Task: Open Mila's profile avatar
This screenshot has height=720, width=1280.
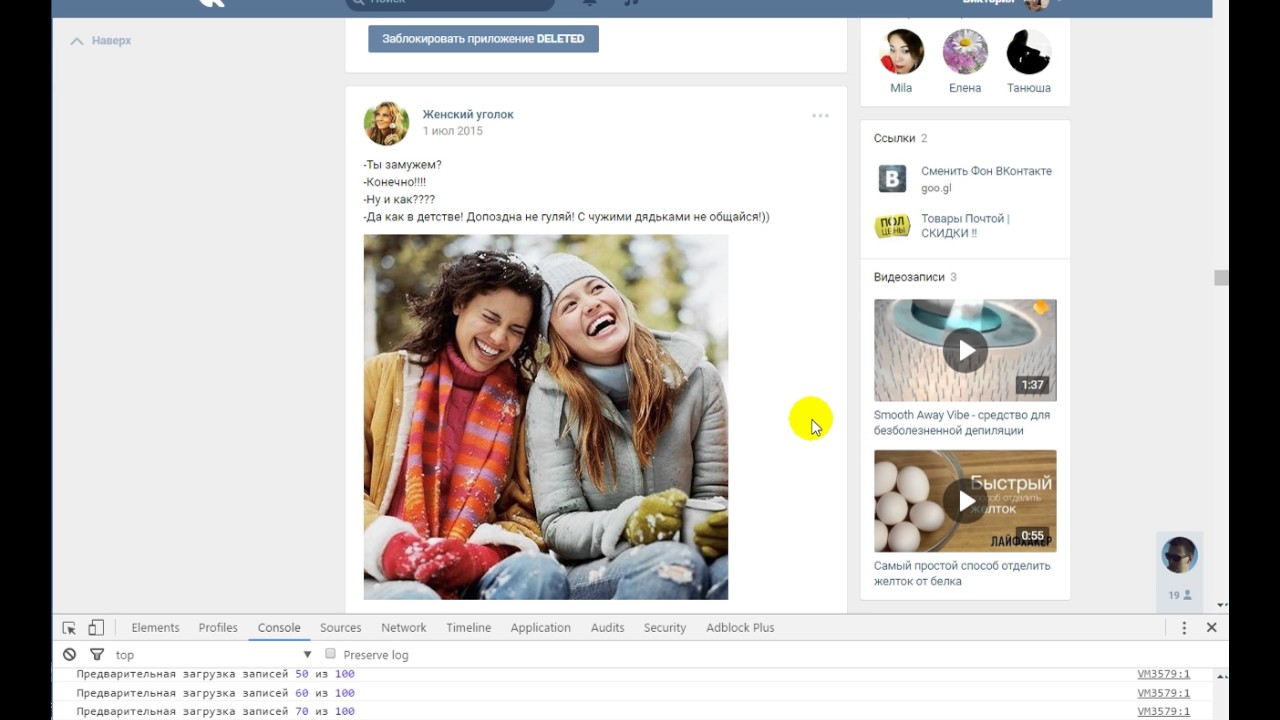Action: pos(901,51)
